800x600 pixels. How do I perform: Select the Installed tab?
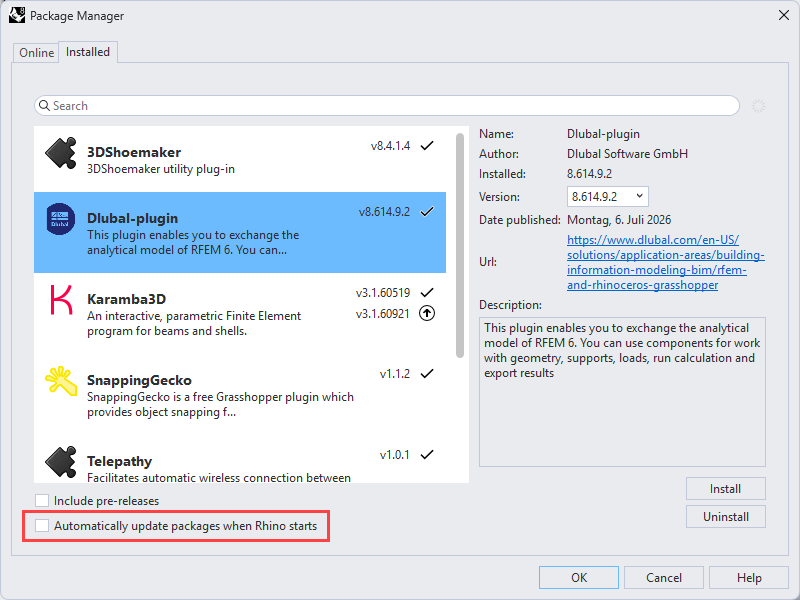88,52
